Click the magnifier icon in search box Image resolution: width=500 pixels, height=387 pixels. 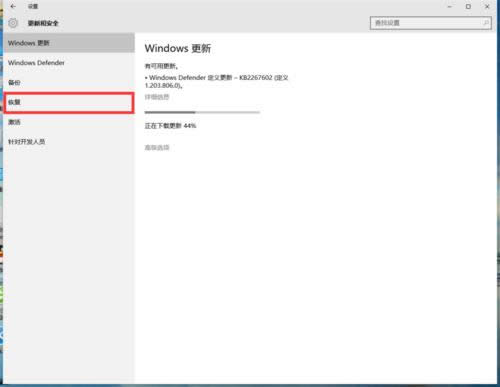point(486,23)
